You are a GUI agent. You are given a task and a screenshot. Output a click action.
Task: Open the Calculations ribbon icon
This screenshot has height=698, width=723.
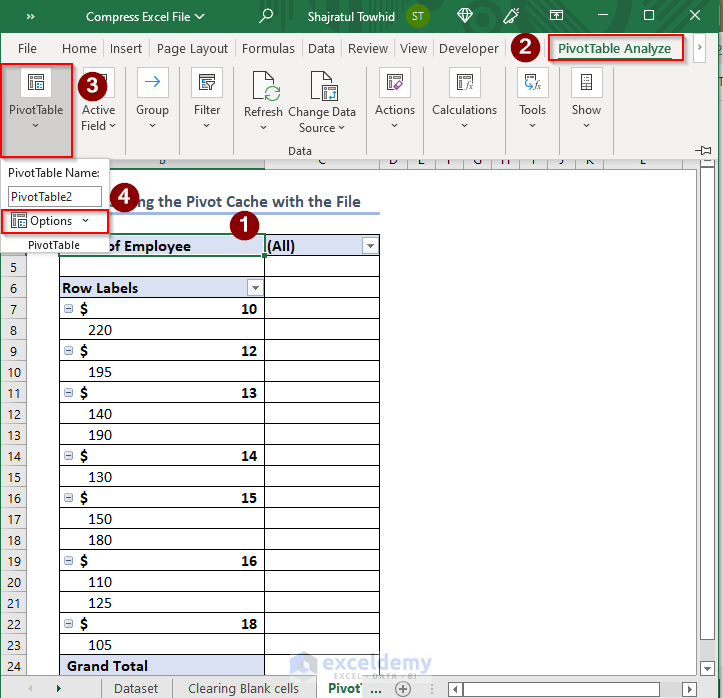tap(465, 83)
